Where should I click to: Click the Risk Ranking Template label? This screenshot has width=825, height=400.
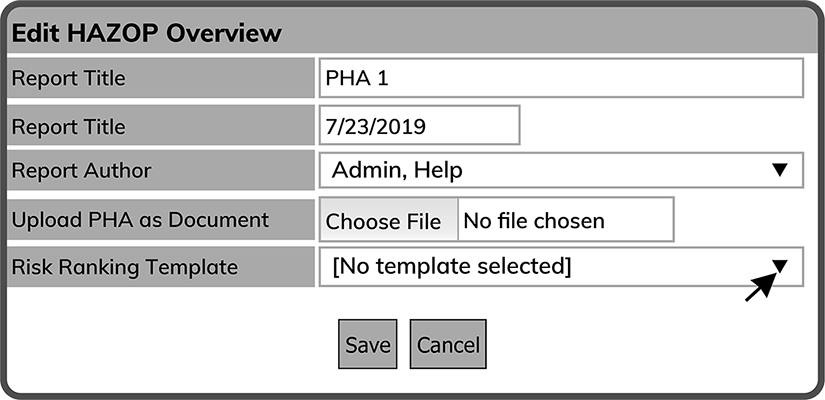[161, 267]
